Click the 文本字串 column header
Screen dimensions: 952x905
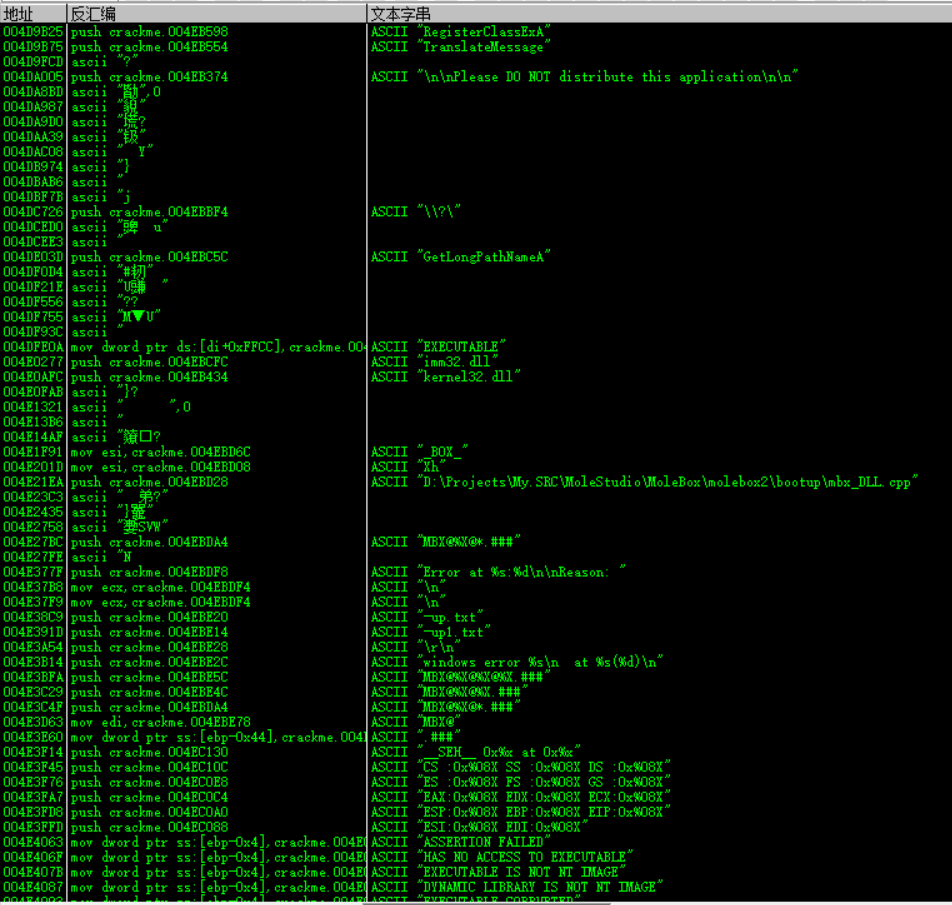[x=401, y=14]
